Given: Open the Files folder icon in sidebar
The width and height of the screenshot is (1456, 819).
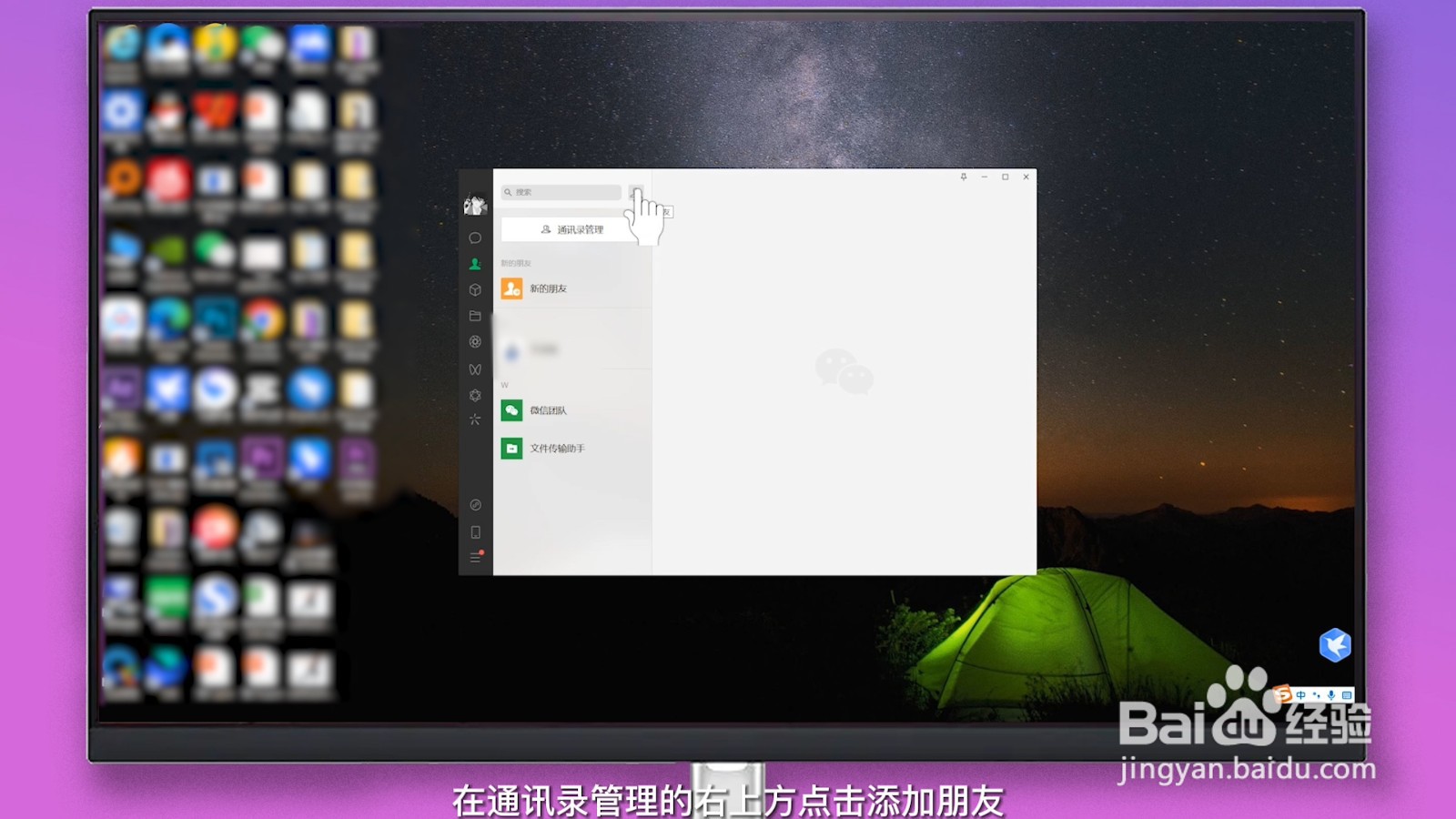Looking at the screenshot, I should click(474, 316).
